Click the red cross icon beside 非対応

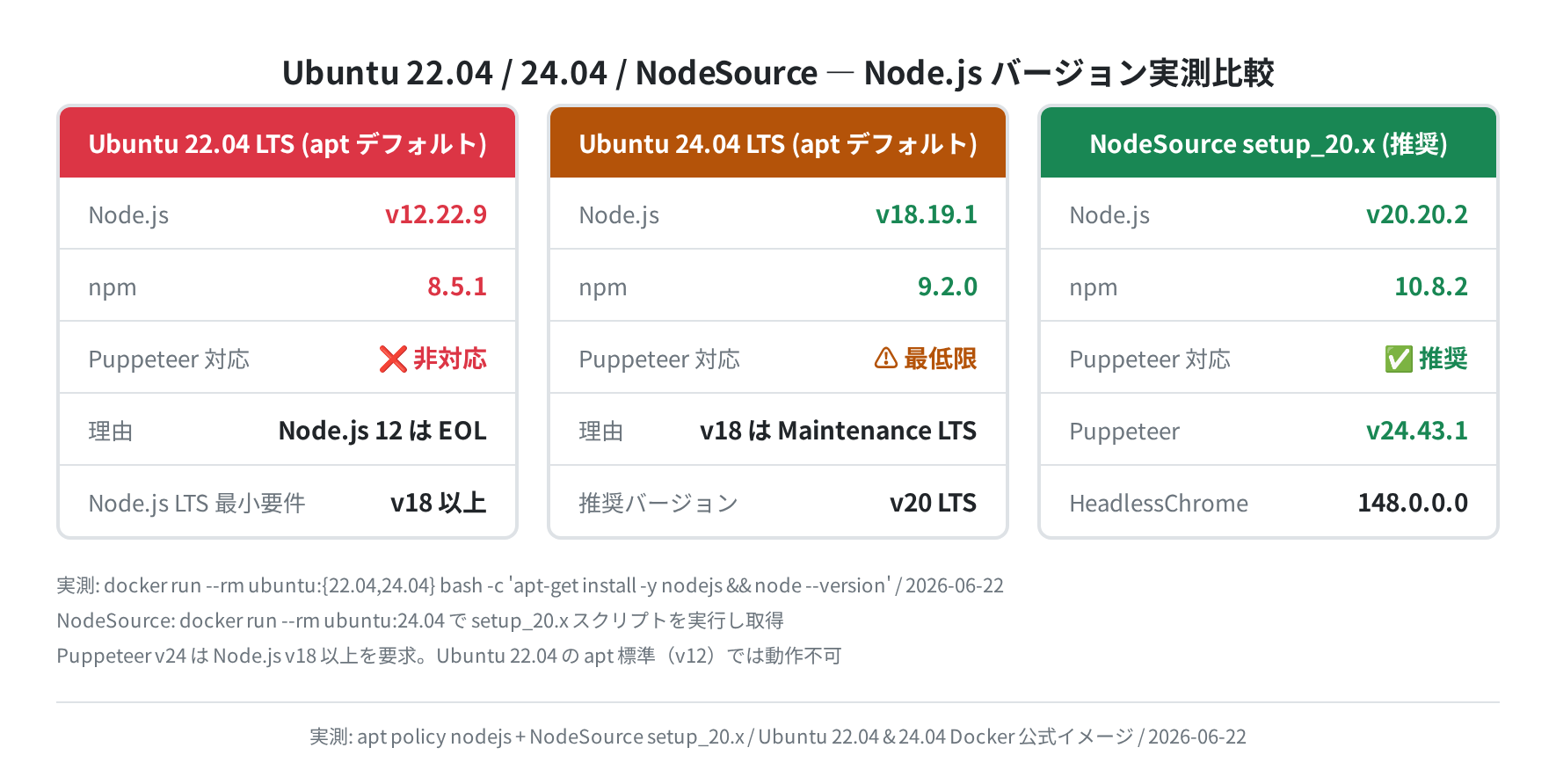pyautogui.click(x=393, y=359)
